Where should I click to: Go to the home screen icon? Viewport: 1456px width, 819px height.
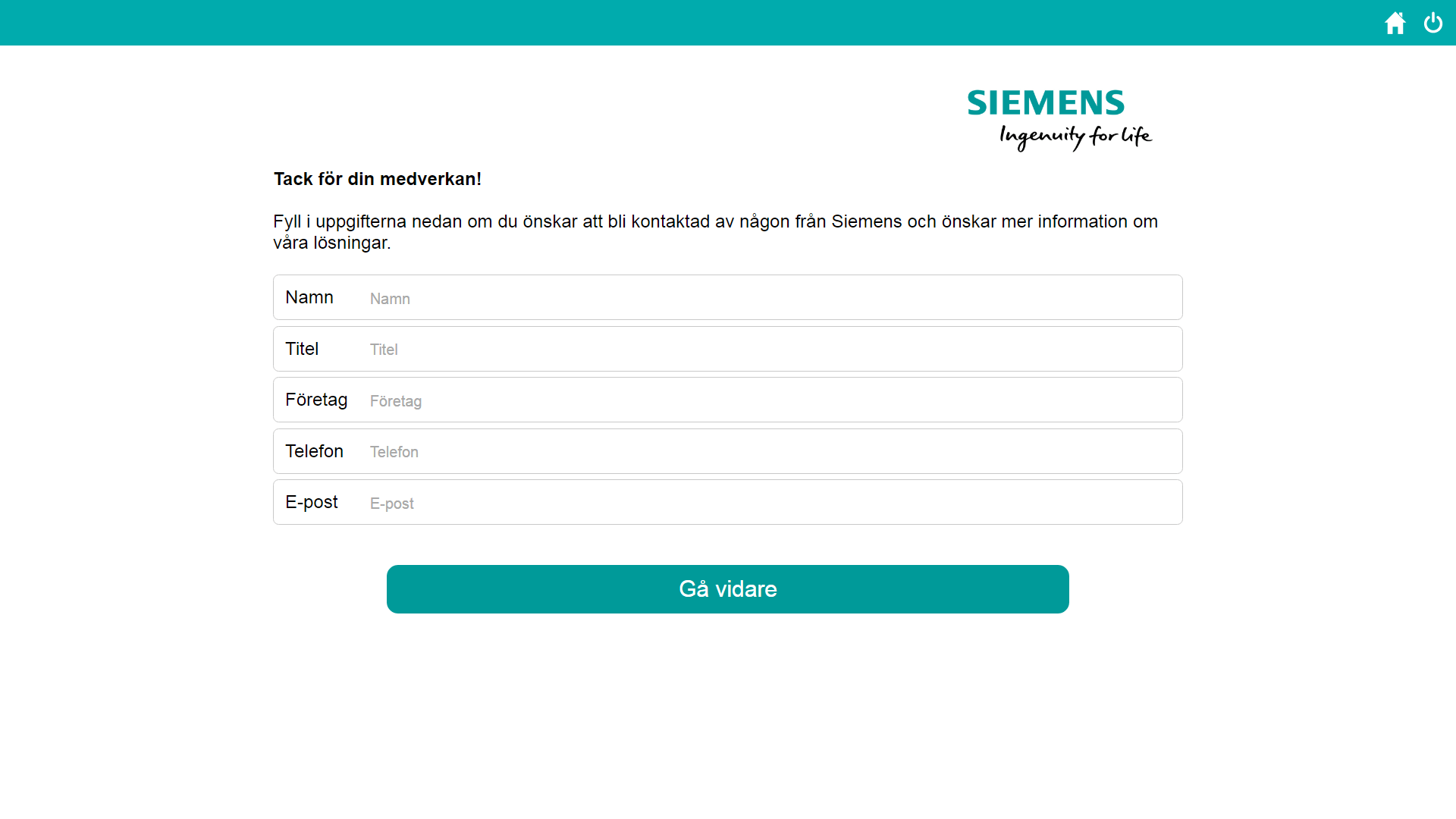1395,23
